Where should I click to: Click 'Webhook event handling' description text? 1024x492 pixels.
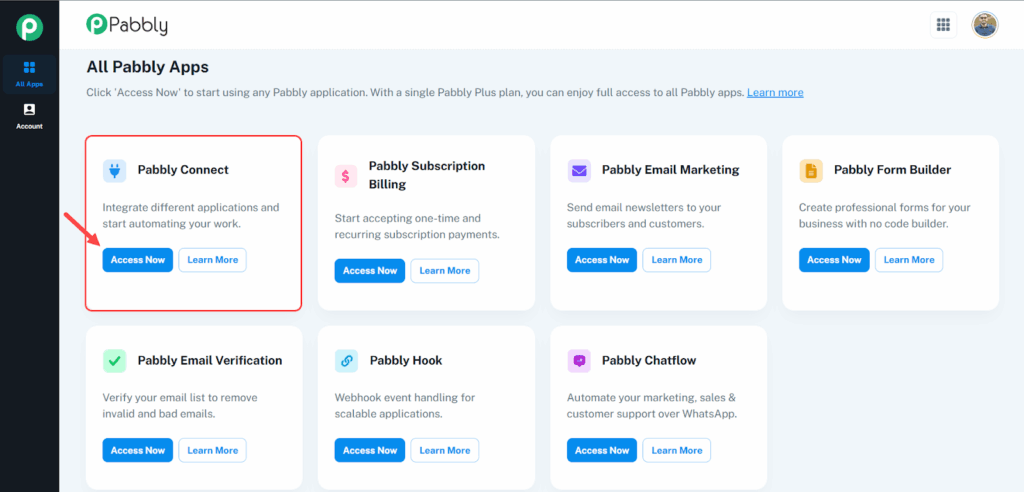pos(405,406)
